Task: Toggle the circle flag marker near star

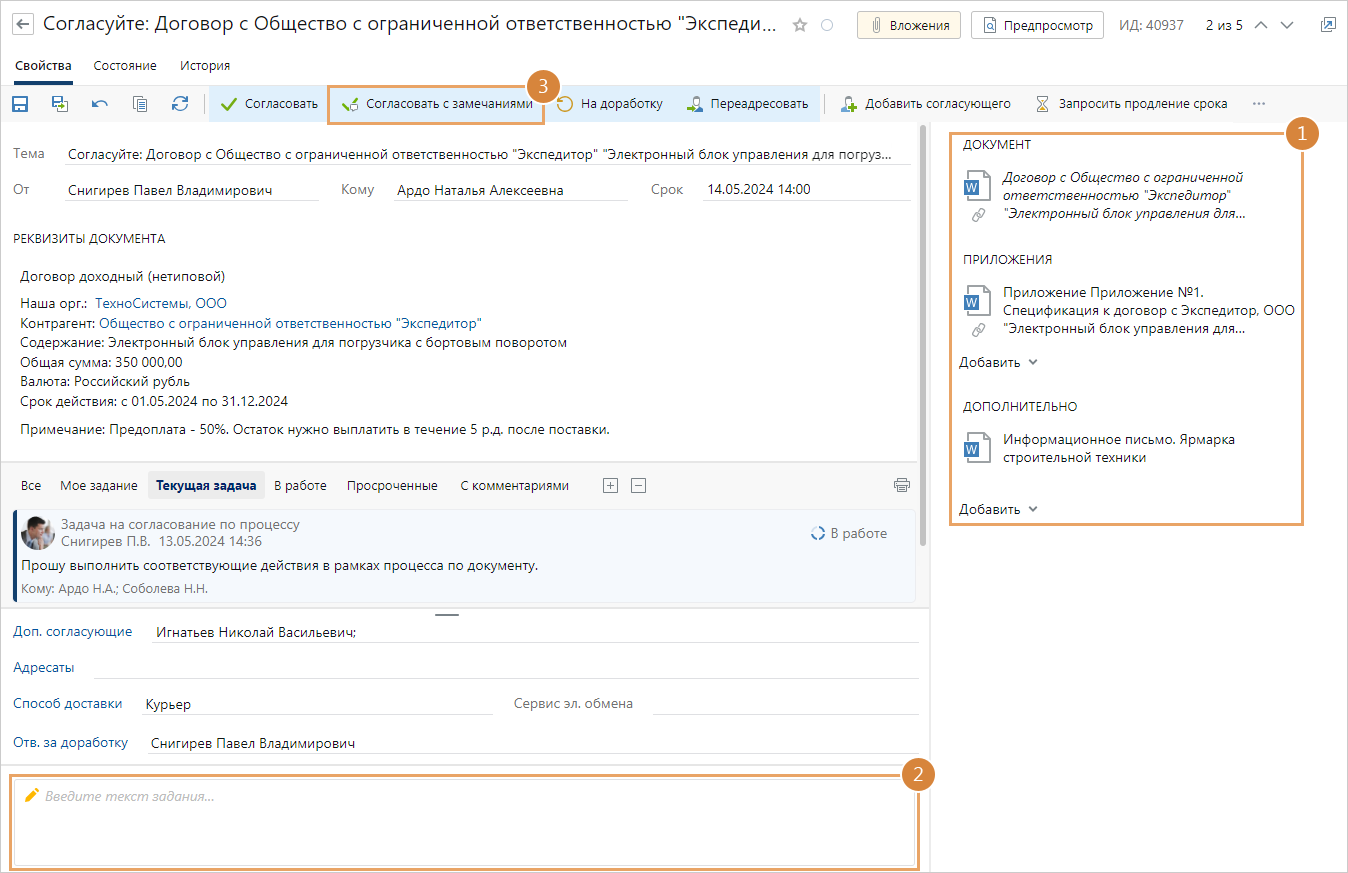Action: (x=827, y=26)
